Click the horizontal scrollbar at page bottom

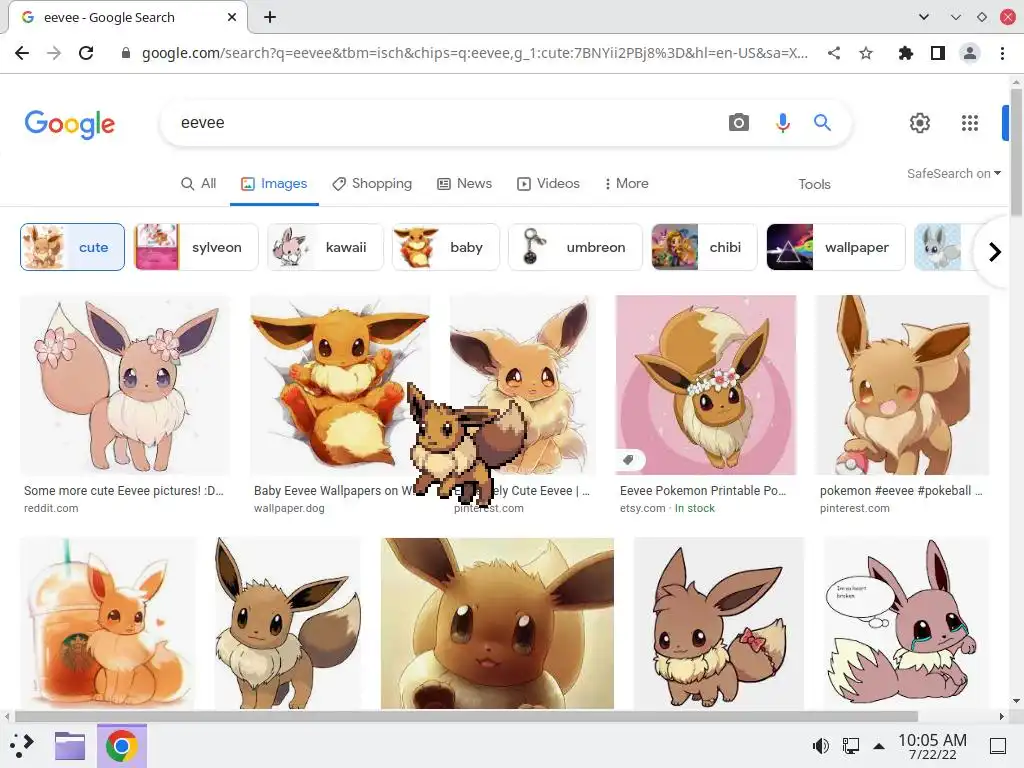pyautogui.click(x=466, y=716)
